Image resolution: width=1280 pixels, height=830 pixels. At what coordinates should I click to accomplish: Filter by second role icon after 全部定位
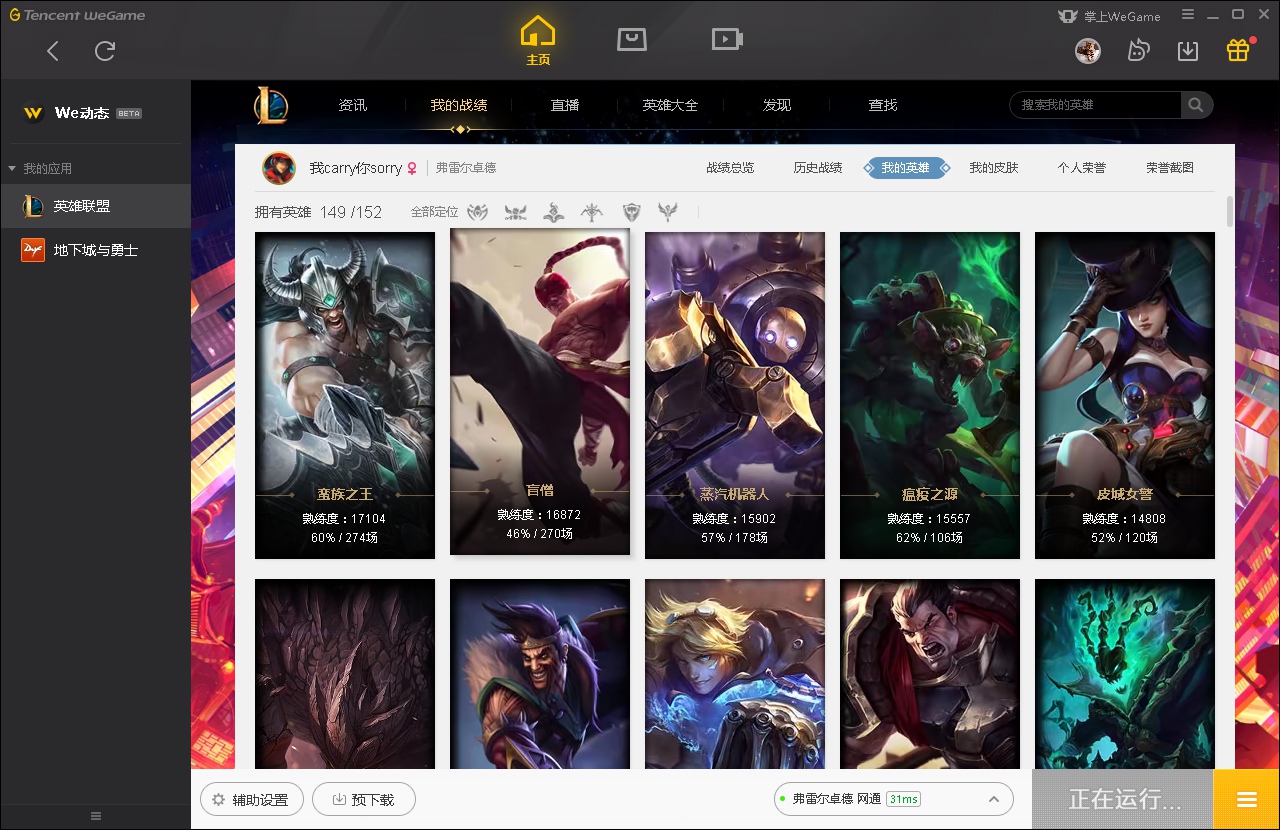click(516, 212)
